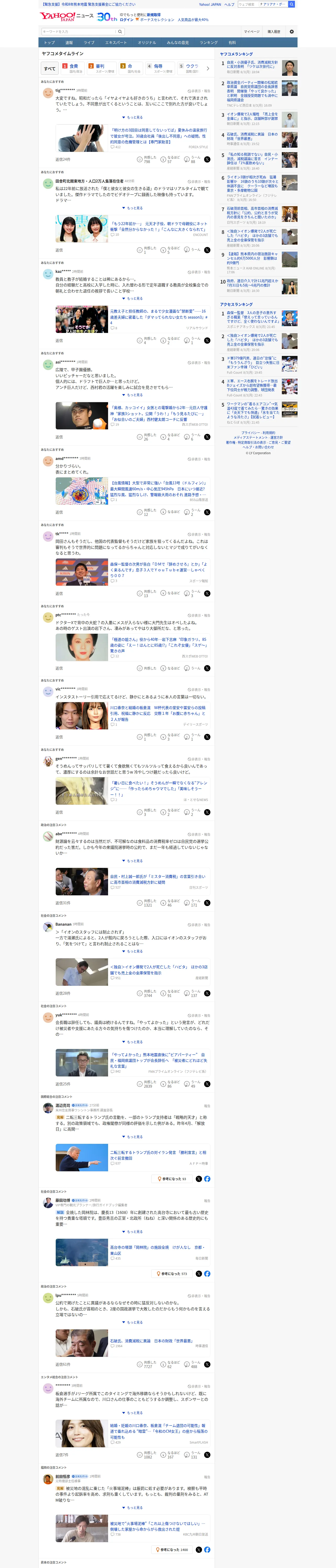Open the settings gear icon
Viewport: 336px width, 1568px height.
tap(292, 32)
